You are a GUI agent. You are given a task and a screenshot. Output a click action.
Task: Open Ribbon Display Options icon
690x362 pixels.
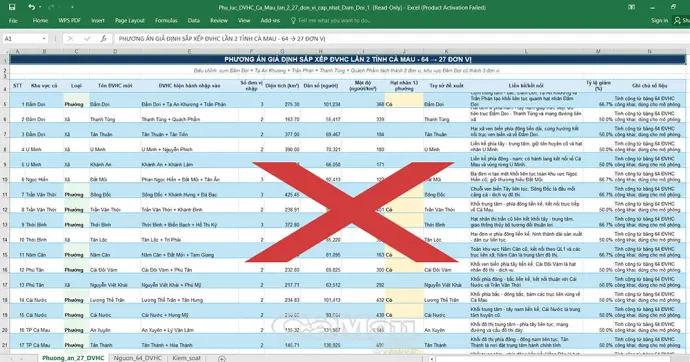point(631,7)
